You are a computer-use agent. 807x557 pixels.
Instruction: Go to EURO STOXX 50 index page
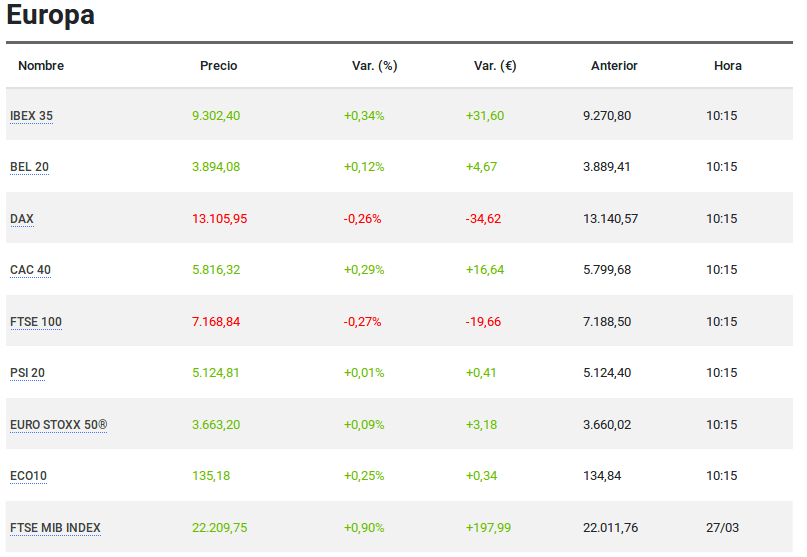tap(58, 425)
